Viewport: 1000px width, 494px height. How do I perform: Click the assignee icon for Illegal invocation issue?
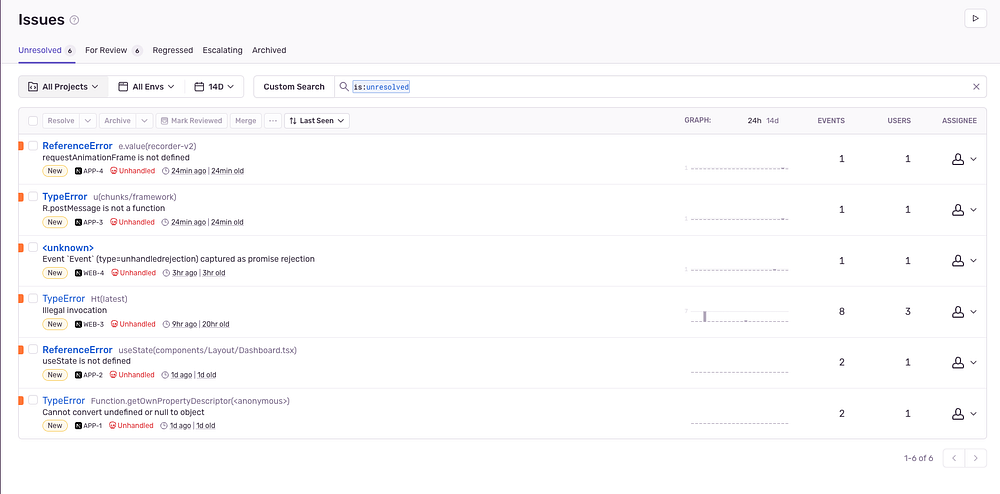(x=957, y=312)
